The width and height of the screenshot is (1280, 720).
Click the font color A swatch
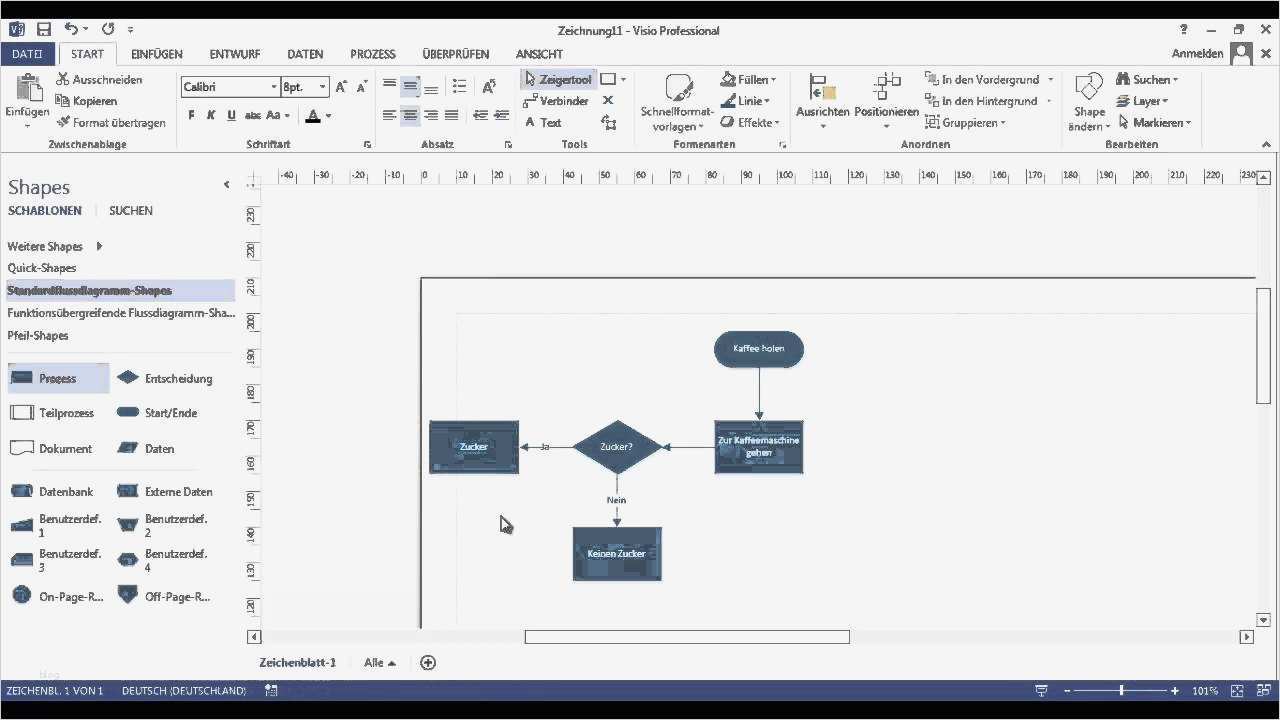click(313, 116)
